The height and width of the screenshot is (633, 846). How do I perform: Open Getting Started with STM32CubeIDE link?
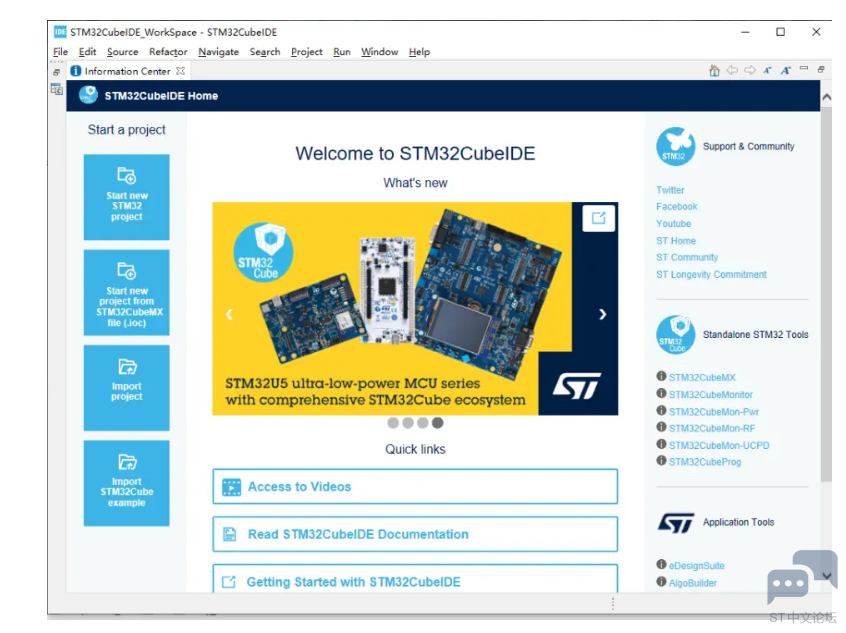415,579
